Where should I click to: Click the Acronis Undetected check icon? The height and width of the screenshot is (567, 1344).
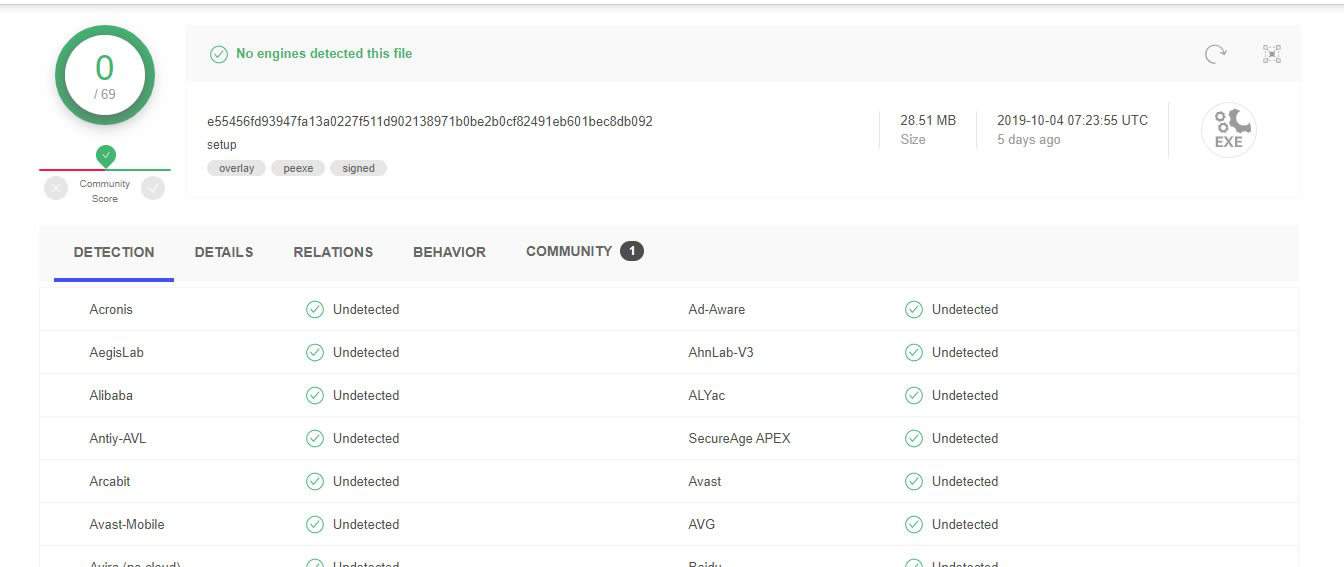click(315, 309)
